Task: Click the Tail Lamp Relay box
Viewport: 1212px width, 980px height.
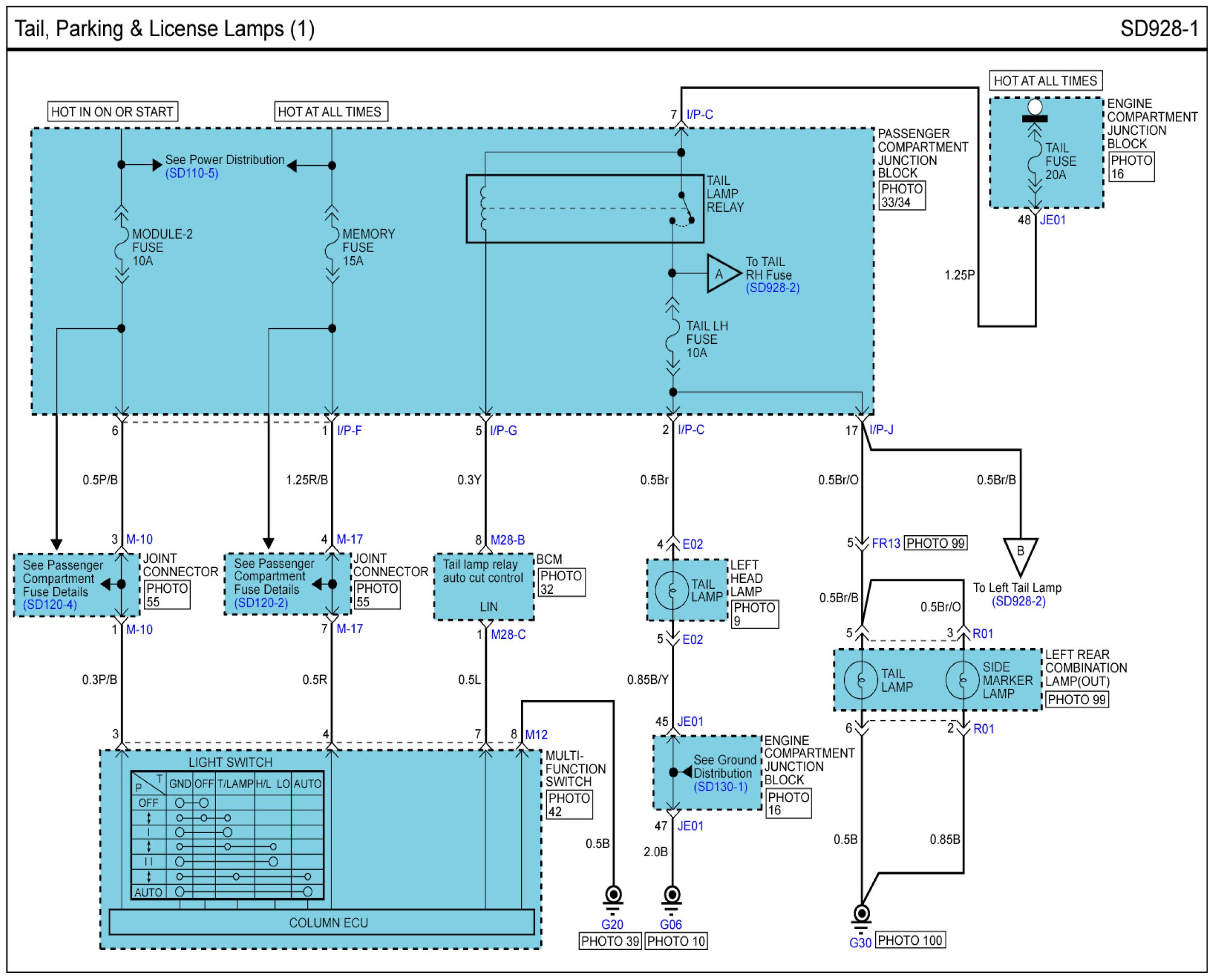Action: (585, 209)
